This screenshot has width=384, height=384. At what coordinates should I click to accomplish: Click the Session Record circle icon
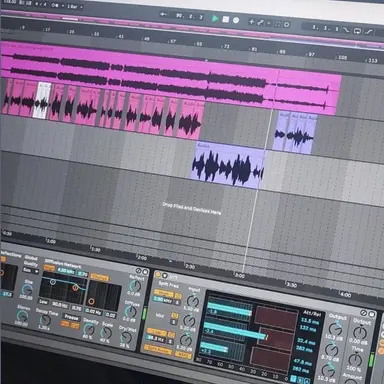[x=286, y=25]
